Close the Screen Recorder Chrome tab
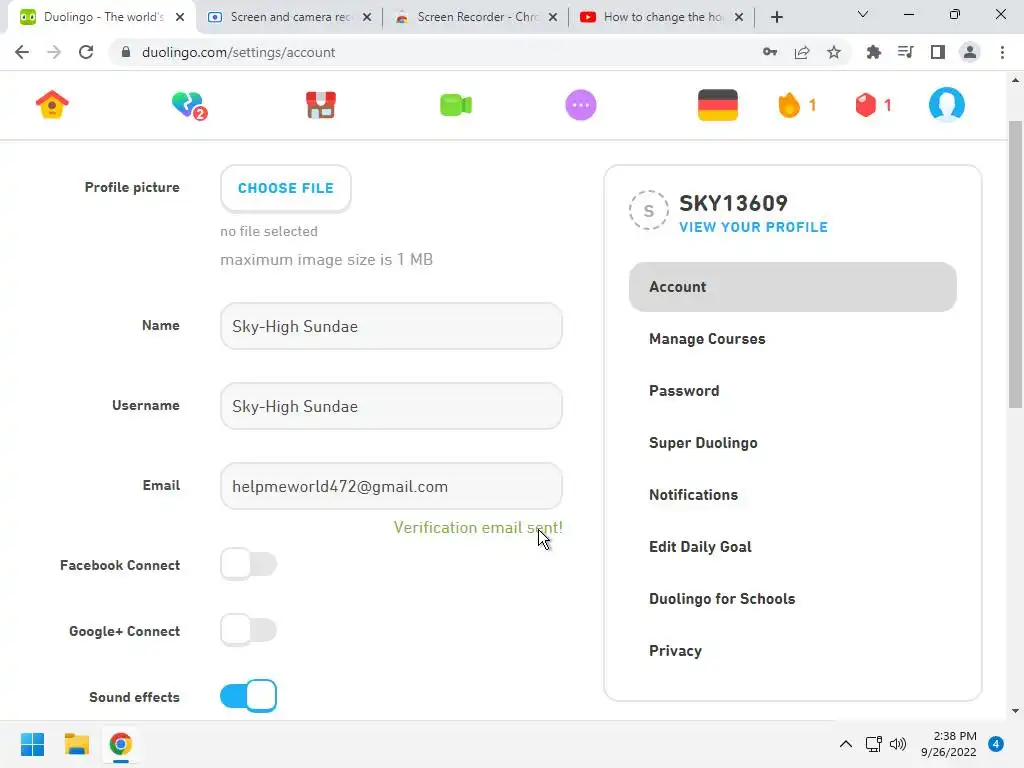The width and height of the screenshot is (1024, 768). coord(552,17)
